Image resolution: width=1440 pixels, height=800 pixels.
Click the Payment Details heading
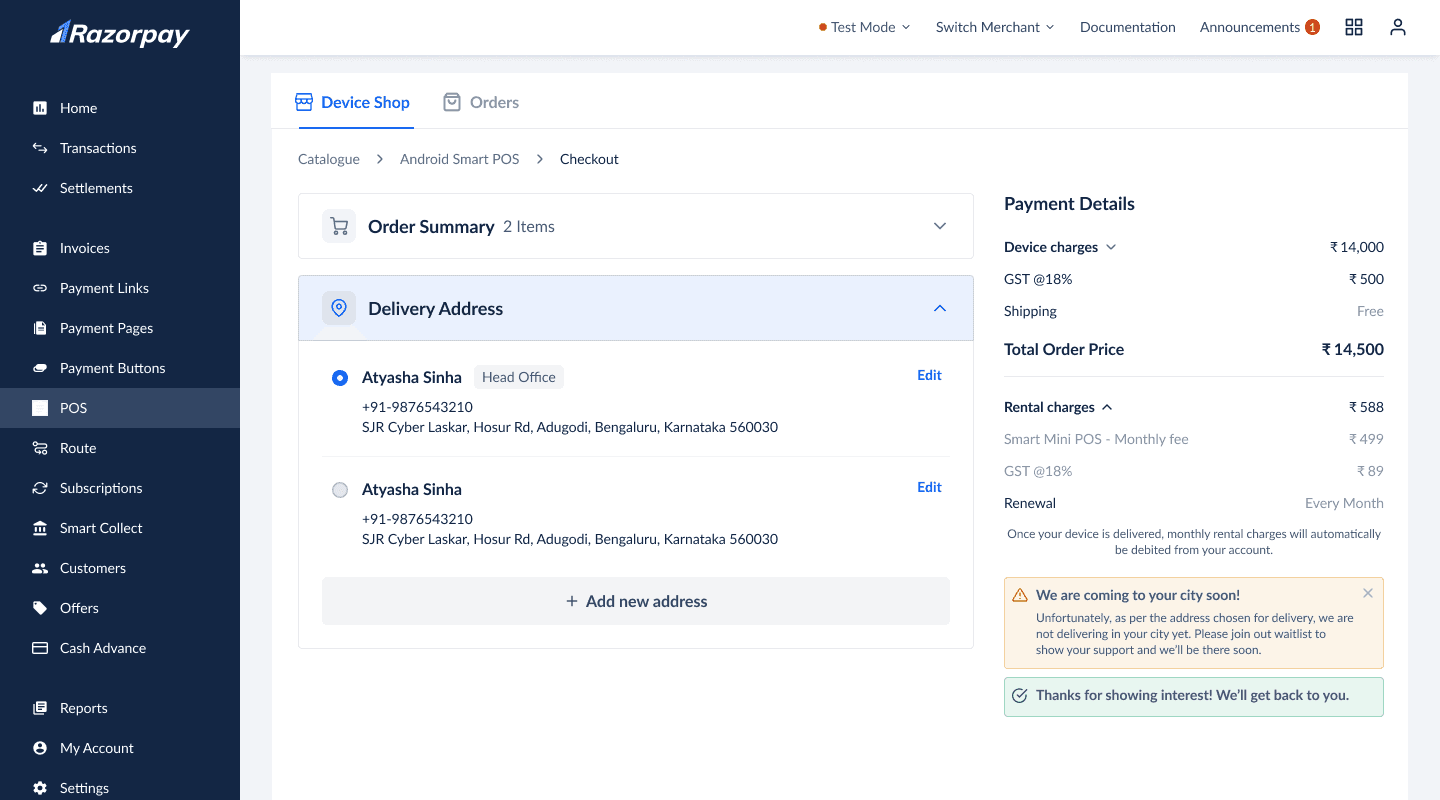[x=1069, y=204]
